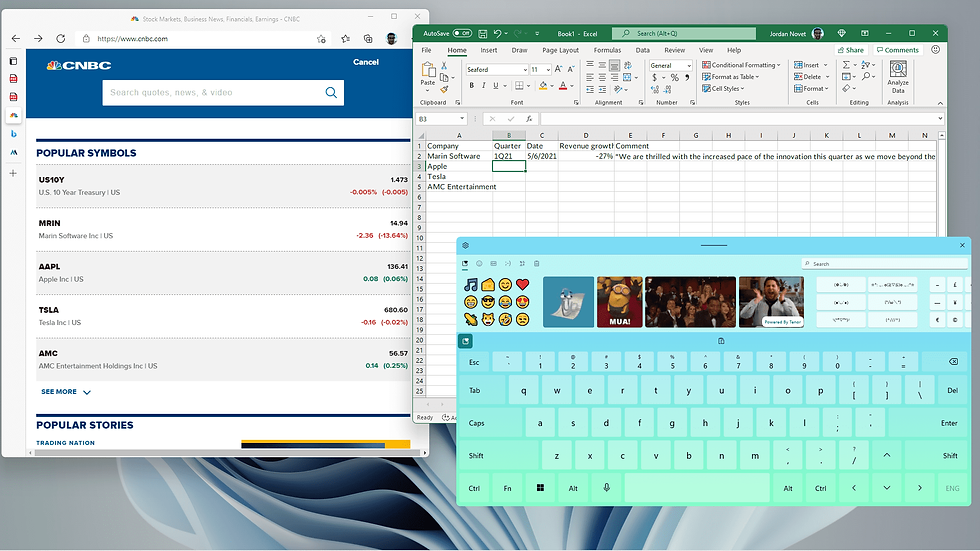Click the Format Painter brush icon
The height and width of the screenshot is (551, 980).
444,89
